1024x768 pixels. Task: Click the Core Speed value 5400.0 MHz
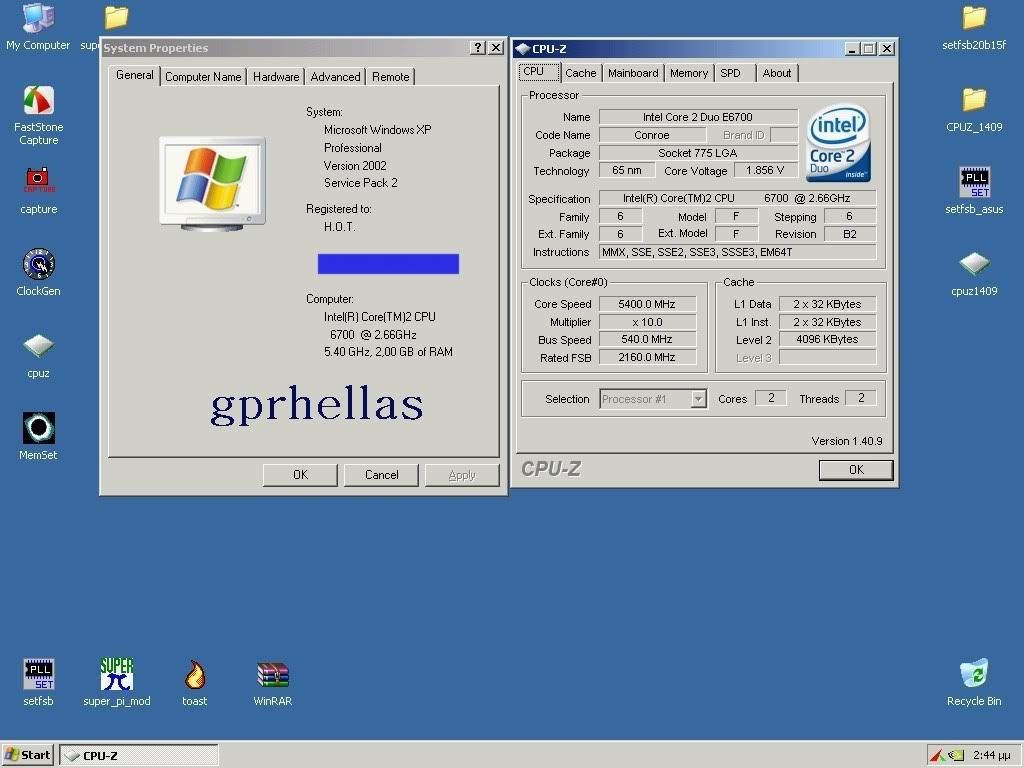647,304
